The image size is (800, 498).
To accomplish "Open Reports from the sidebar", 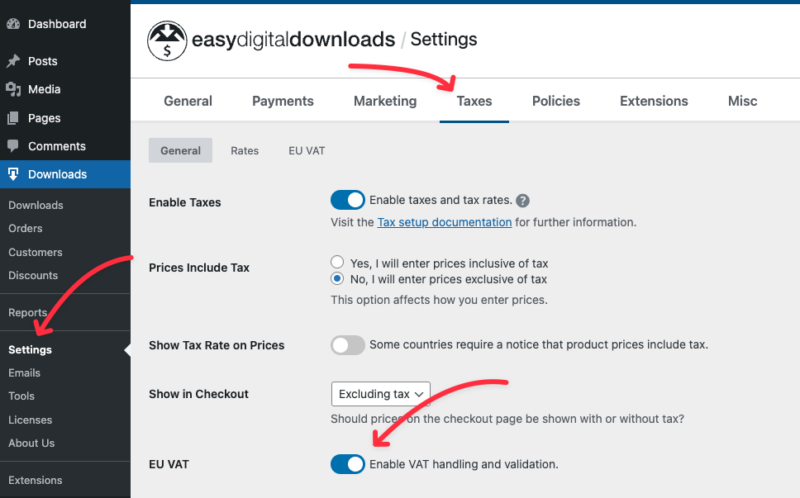I will [x=28, y=313].
